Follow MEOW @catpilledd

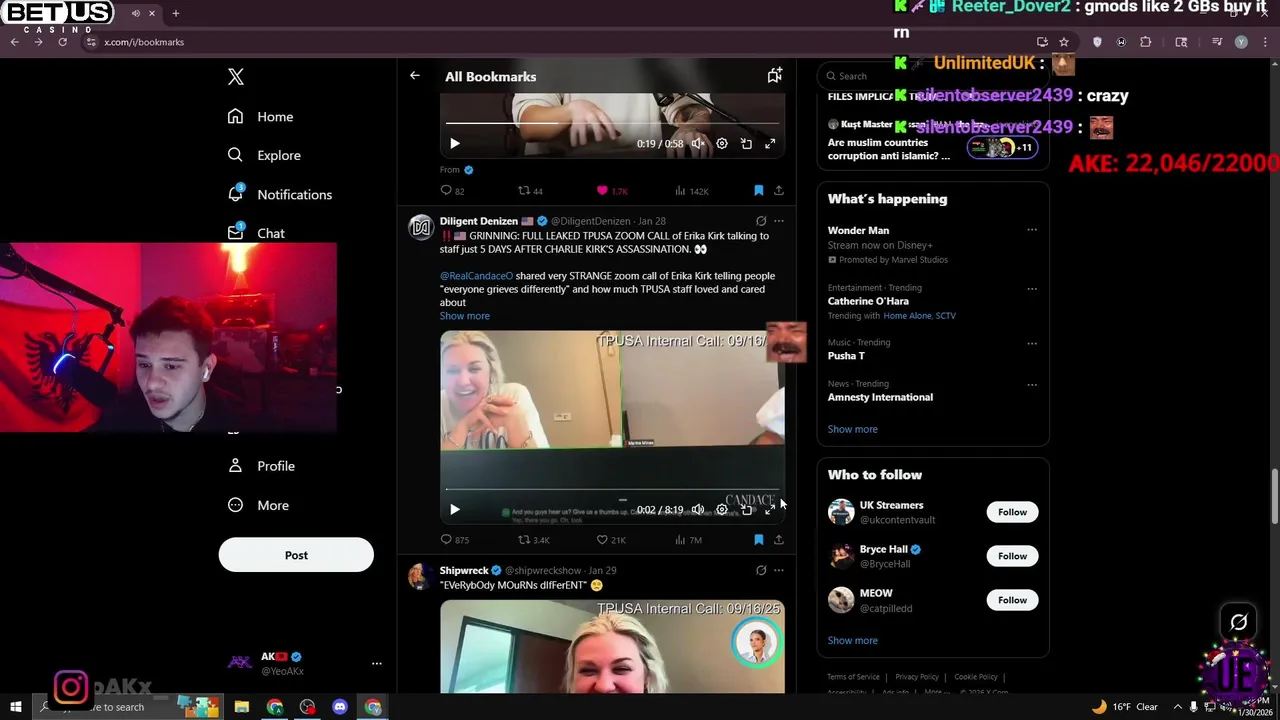click(x=1012, y=600)
